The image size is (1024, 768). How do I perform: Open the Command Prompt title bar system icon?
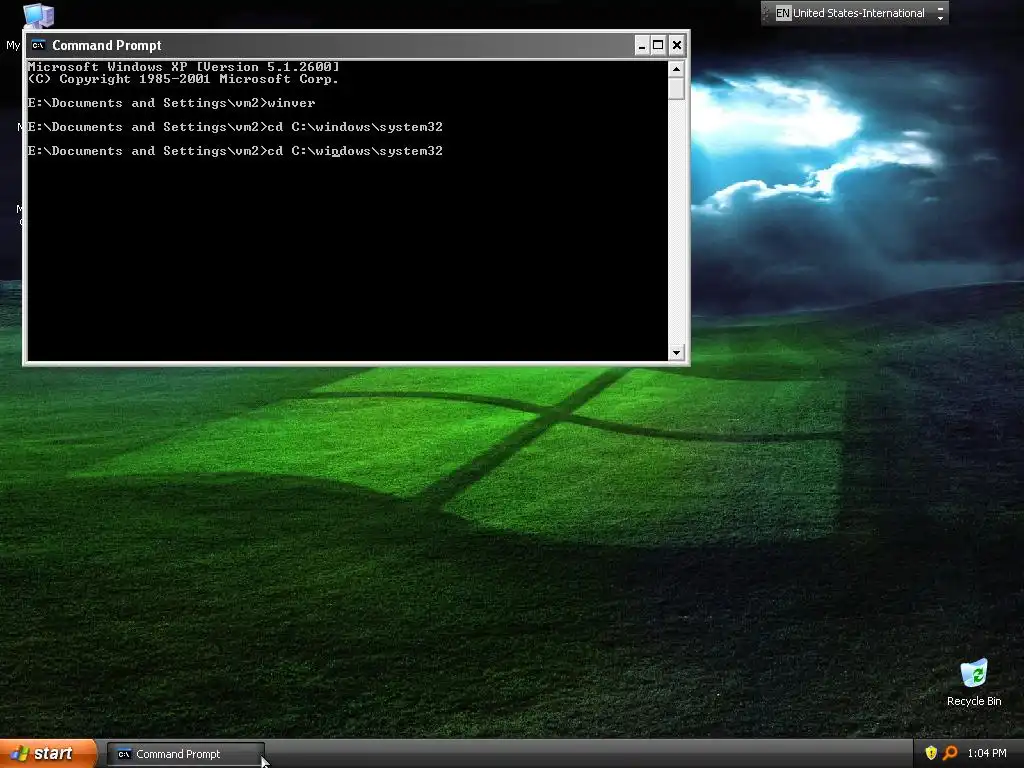(38, 45)
